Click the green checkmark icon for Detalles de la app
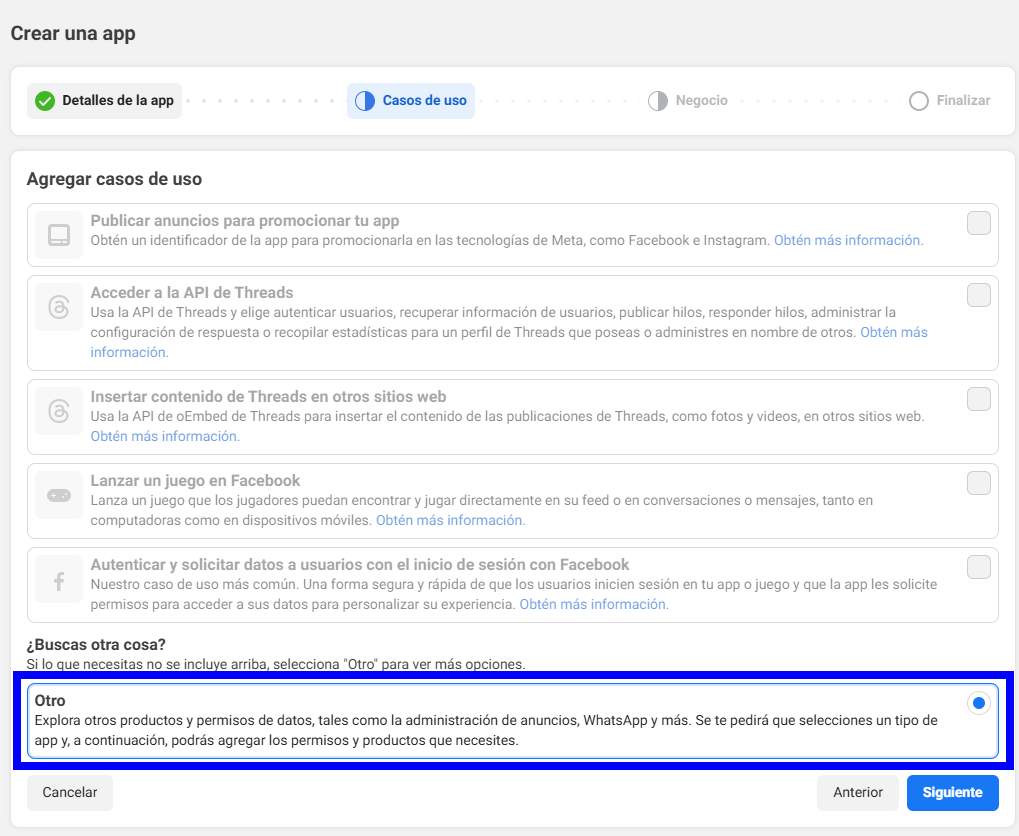1019x836 pixels. 45,101
